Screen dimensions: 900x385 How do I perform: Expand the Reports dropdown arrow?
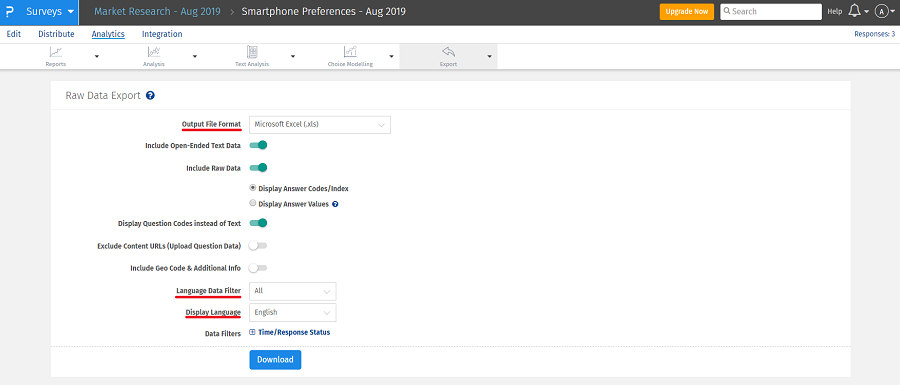96,56
